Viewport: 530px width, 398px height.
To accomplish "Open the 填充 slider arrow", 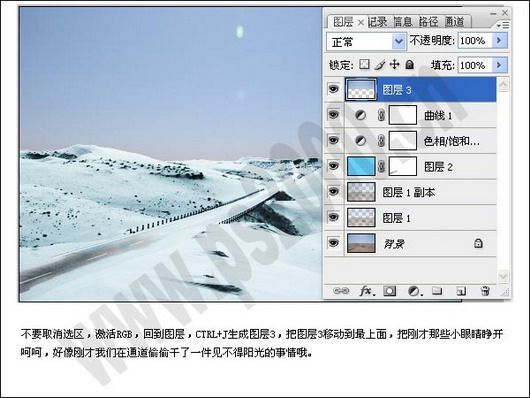I will (x=499, y=65).
